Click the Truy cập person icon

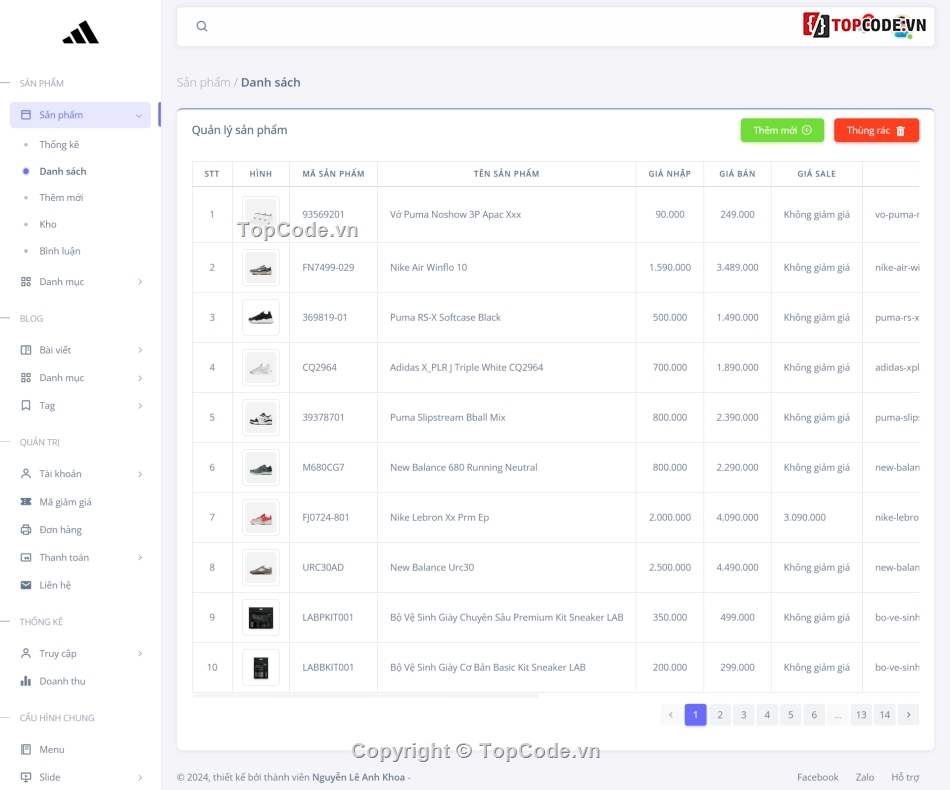pyautogui.click(x=25, y=653)
